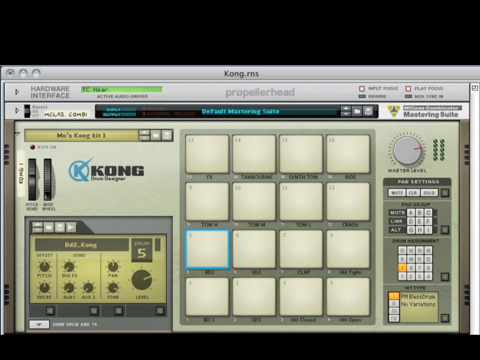Toggle the pad SOLO button
This screenshot has width=480, height=360.
(429, 193)
